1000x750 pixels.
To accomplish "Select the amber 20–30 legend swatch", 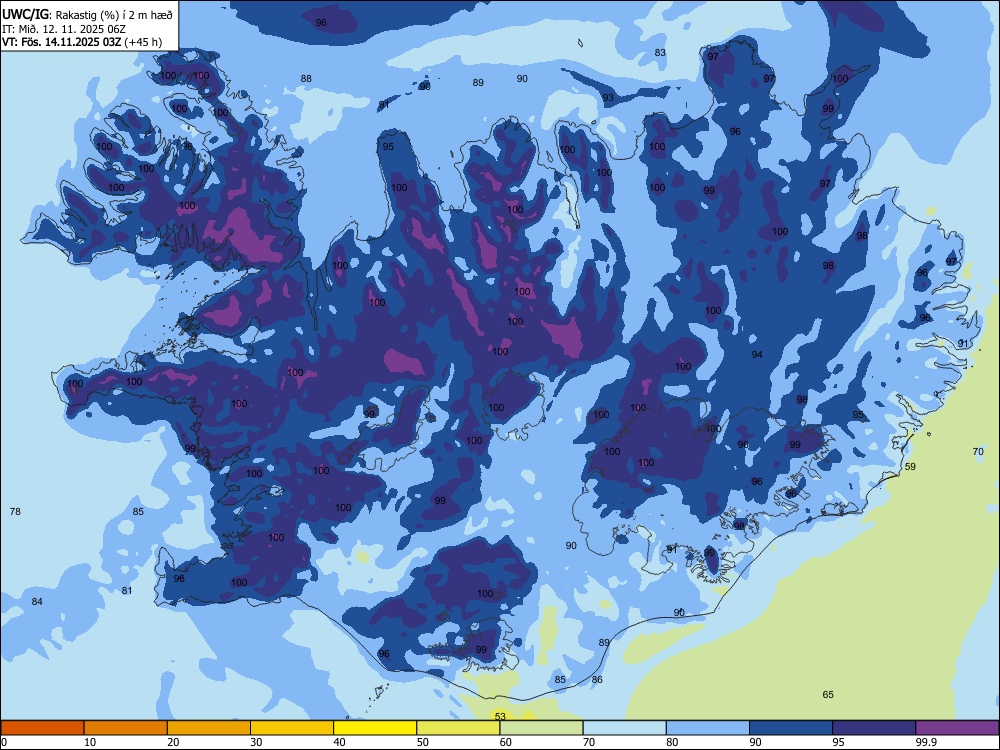I will pyautogui.click(x=209, y=728).
